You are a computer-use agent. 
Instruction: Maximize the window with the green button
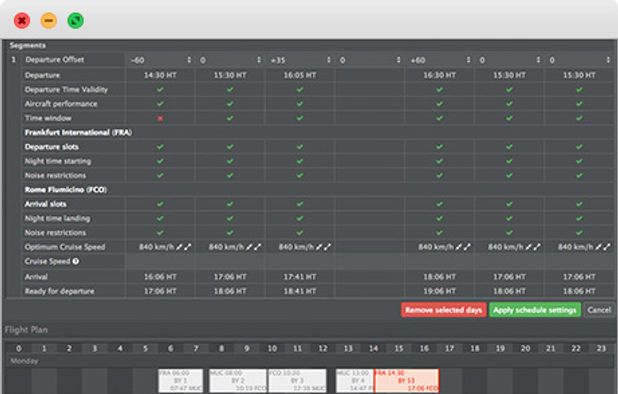(x=76, y=20)
